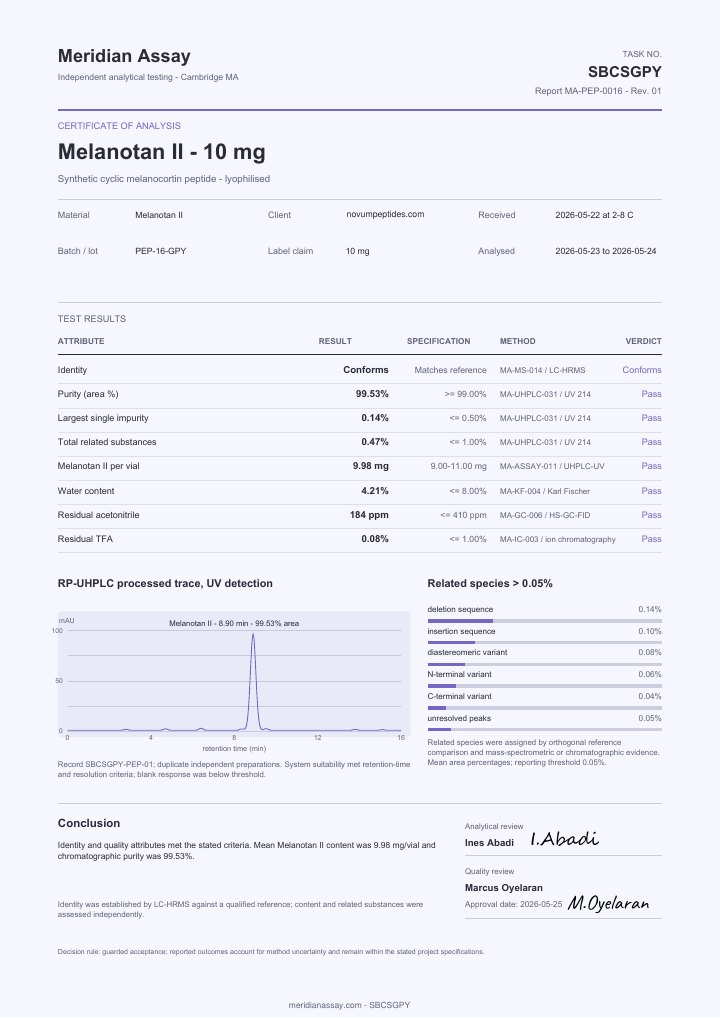Viewport: 720px width, 1018px height.
Task: Click the I.Abadi signature
Action: click(564, 839)
